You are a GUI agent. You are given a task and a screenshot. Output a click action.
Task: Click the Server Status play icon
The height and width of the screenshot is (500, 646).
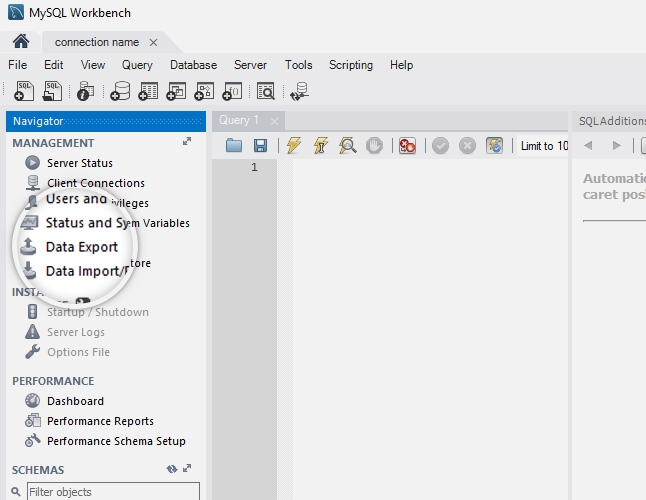pyautogui.click(x=32, y=163)
